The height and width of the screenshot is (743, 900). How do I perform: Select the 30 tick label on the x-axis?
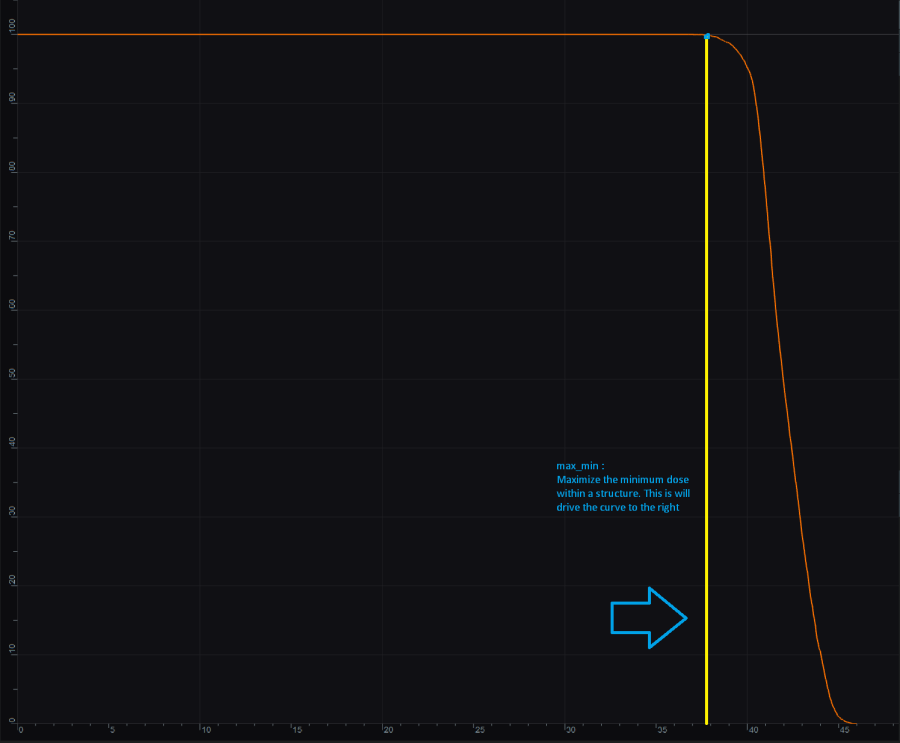[571, 730]
